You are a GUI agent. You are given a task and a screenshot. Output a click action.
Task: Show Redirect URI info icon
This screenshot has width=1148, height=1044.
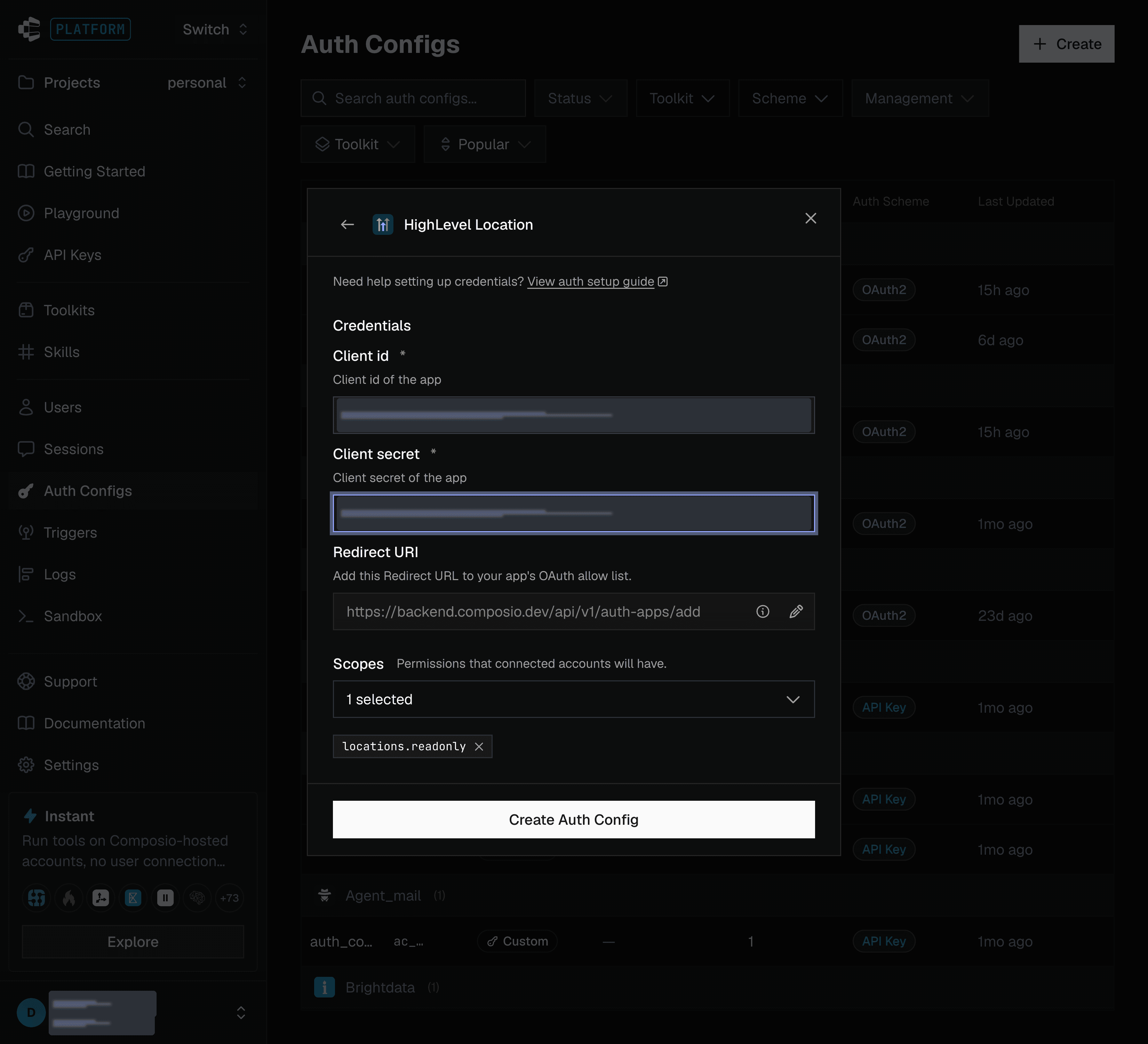coord(763,611)
